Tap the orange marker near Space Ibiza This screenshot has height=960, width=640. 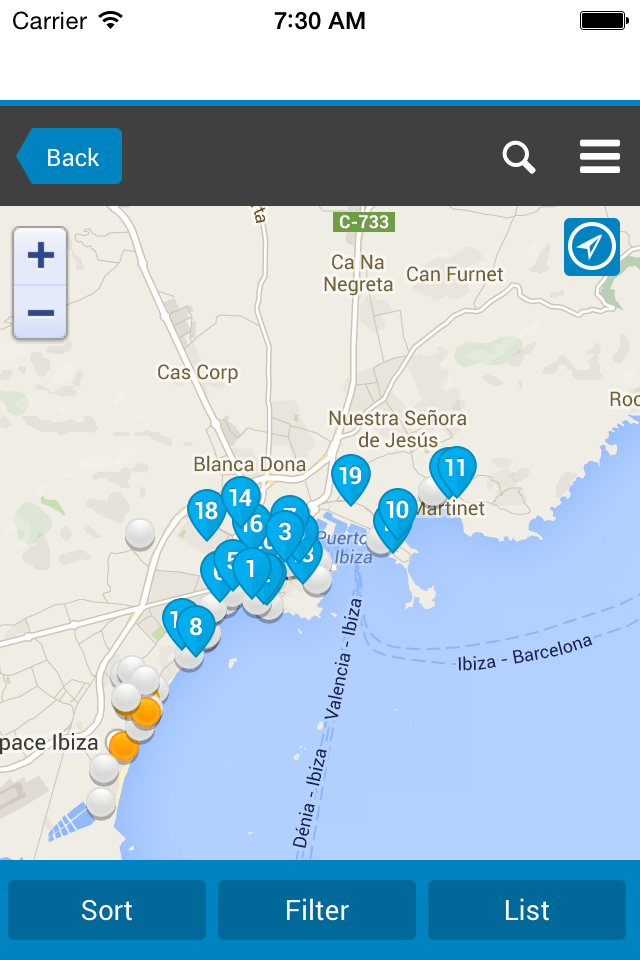(x=124, y=746)
